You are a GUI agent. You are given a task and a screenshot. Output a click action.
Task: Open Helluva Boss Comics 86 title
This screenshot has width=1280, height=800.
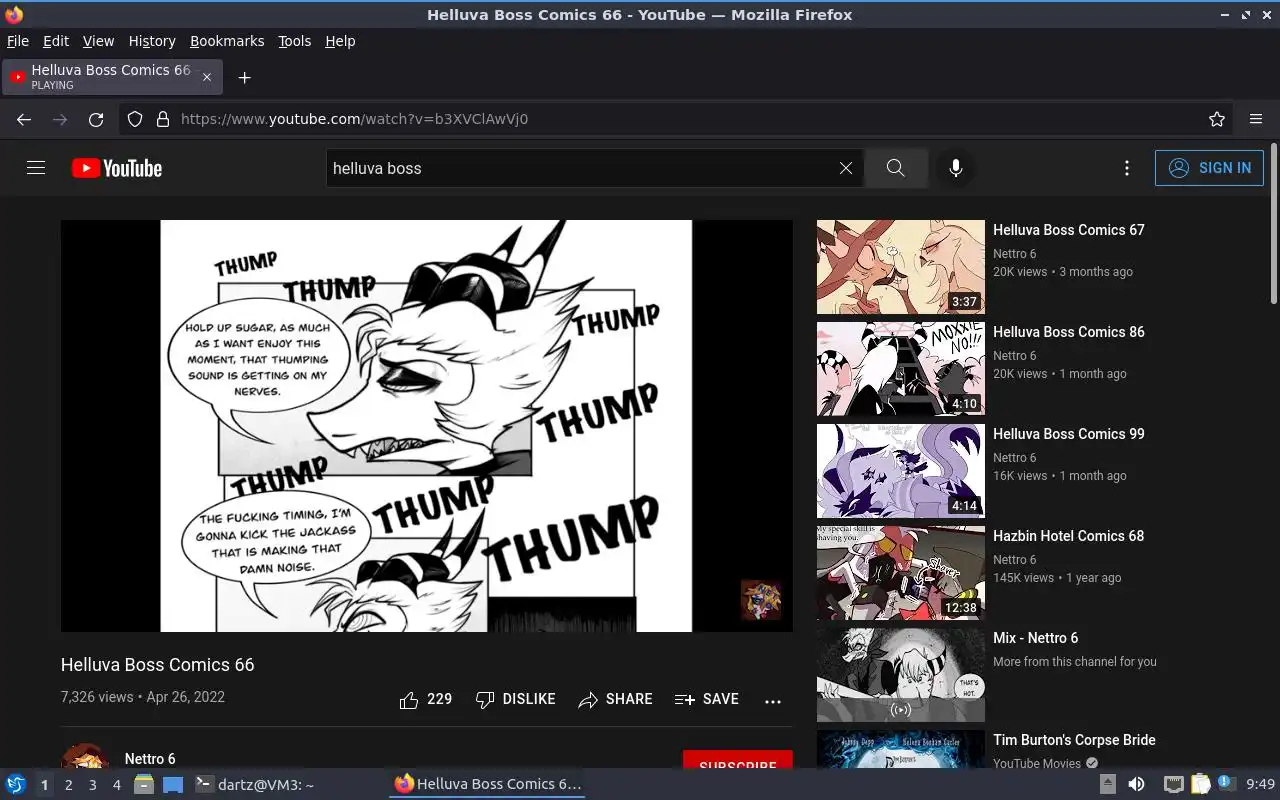[x=1069, y=332]
